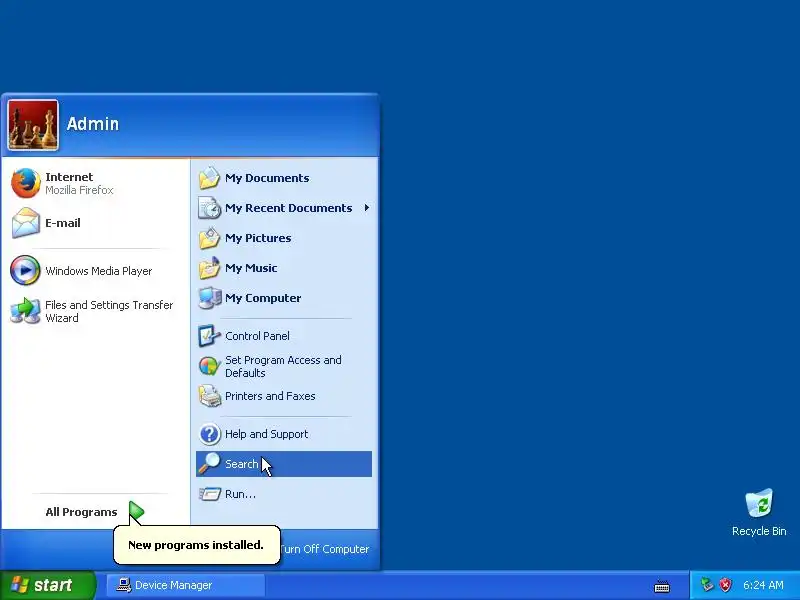Click the My Documents folder icon
This screenshot has height=600, width=800.
tap(209, 178)
